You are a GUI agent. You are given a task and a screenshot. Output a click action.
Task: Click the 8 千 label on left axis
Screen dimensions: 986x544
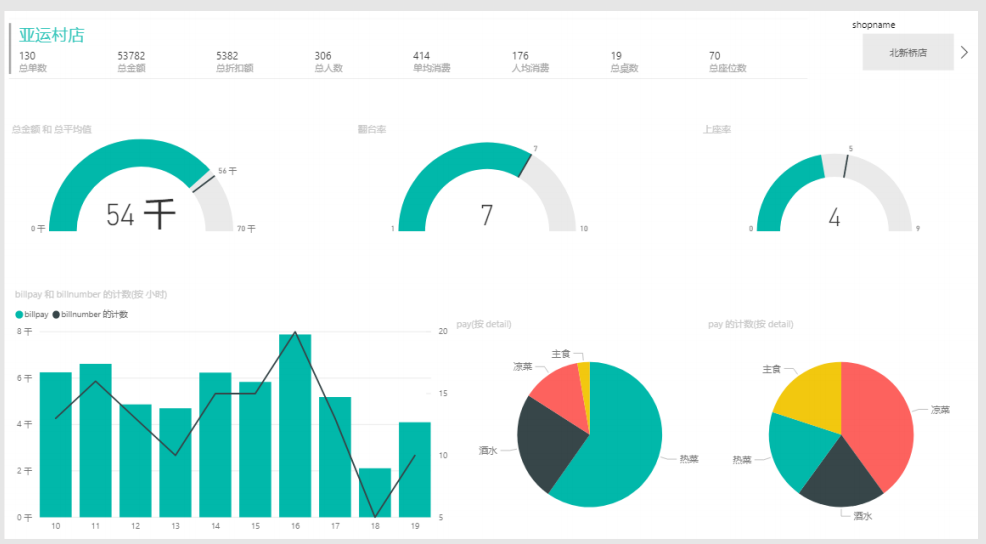coord(24,331)
